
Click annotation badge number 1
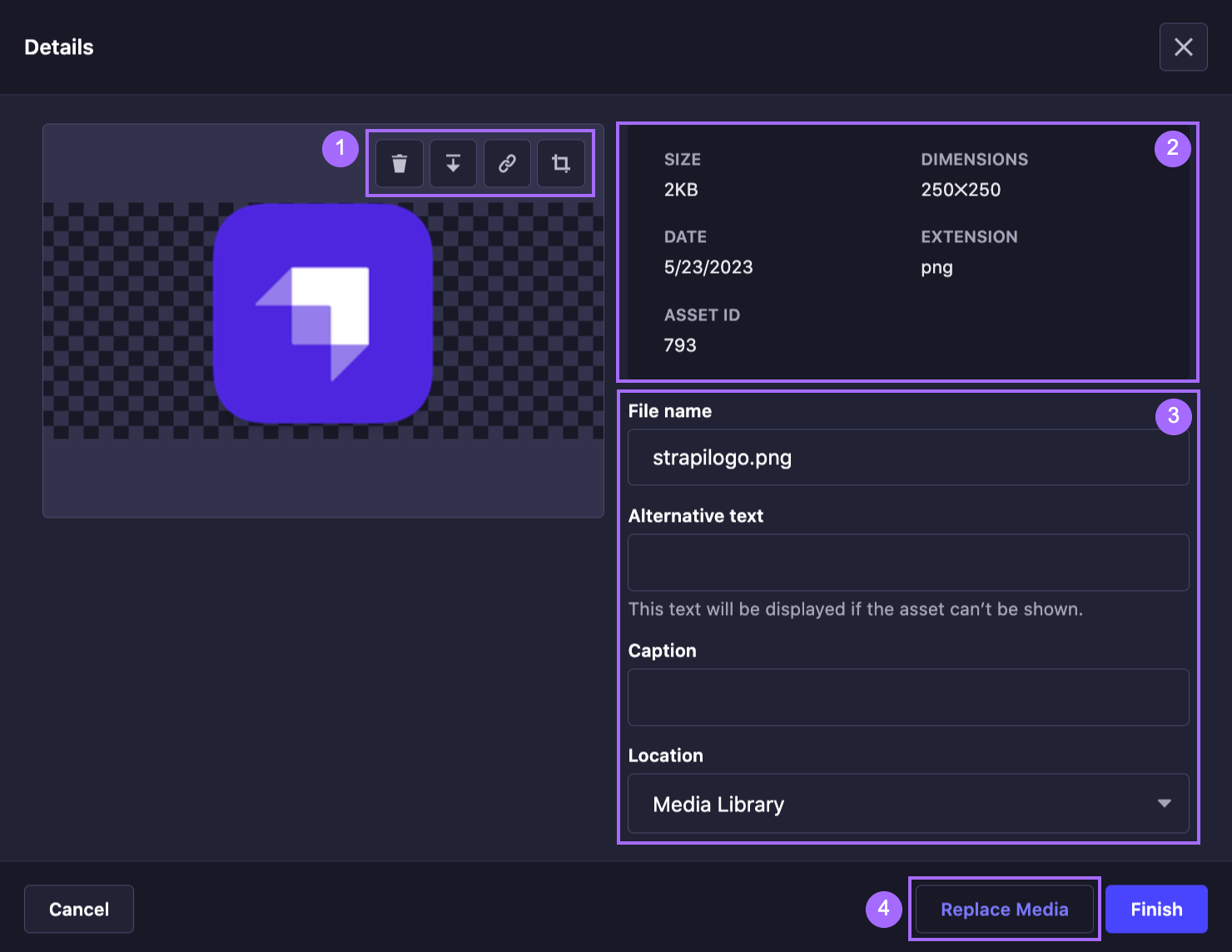[340, 148]
